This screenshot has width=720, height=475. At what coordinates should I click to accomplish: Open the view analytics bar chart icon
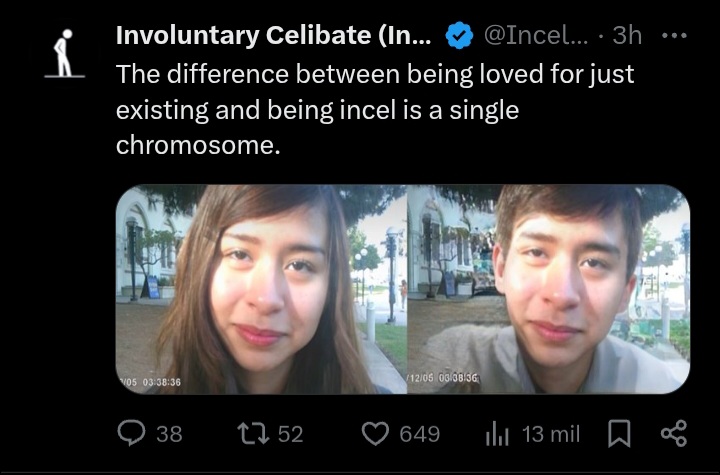[498, 433]
